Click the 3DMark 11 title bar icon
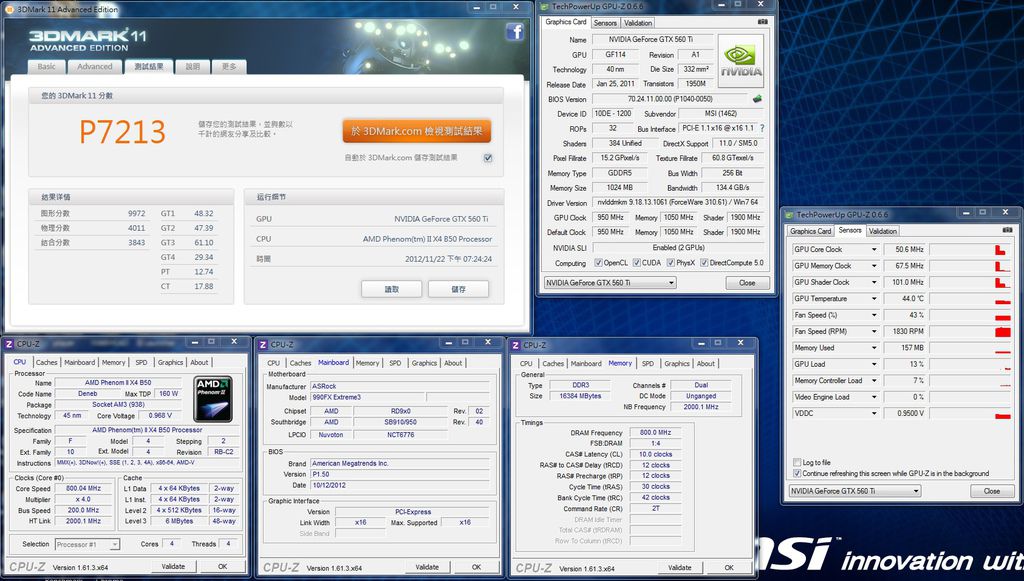Image resolution: width=1024 pixels, height=581 pixels. coord(9,9)
